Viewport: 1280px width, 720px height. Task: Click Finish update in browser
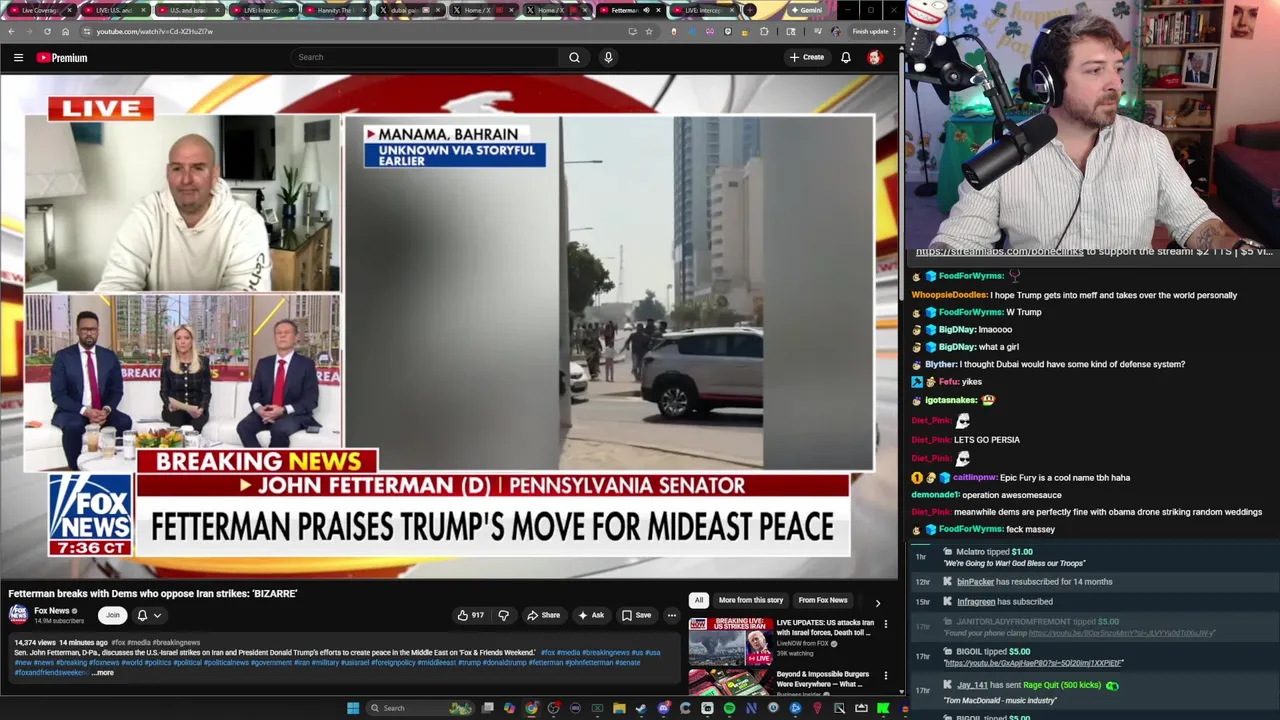(870, 31)
